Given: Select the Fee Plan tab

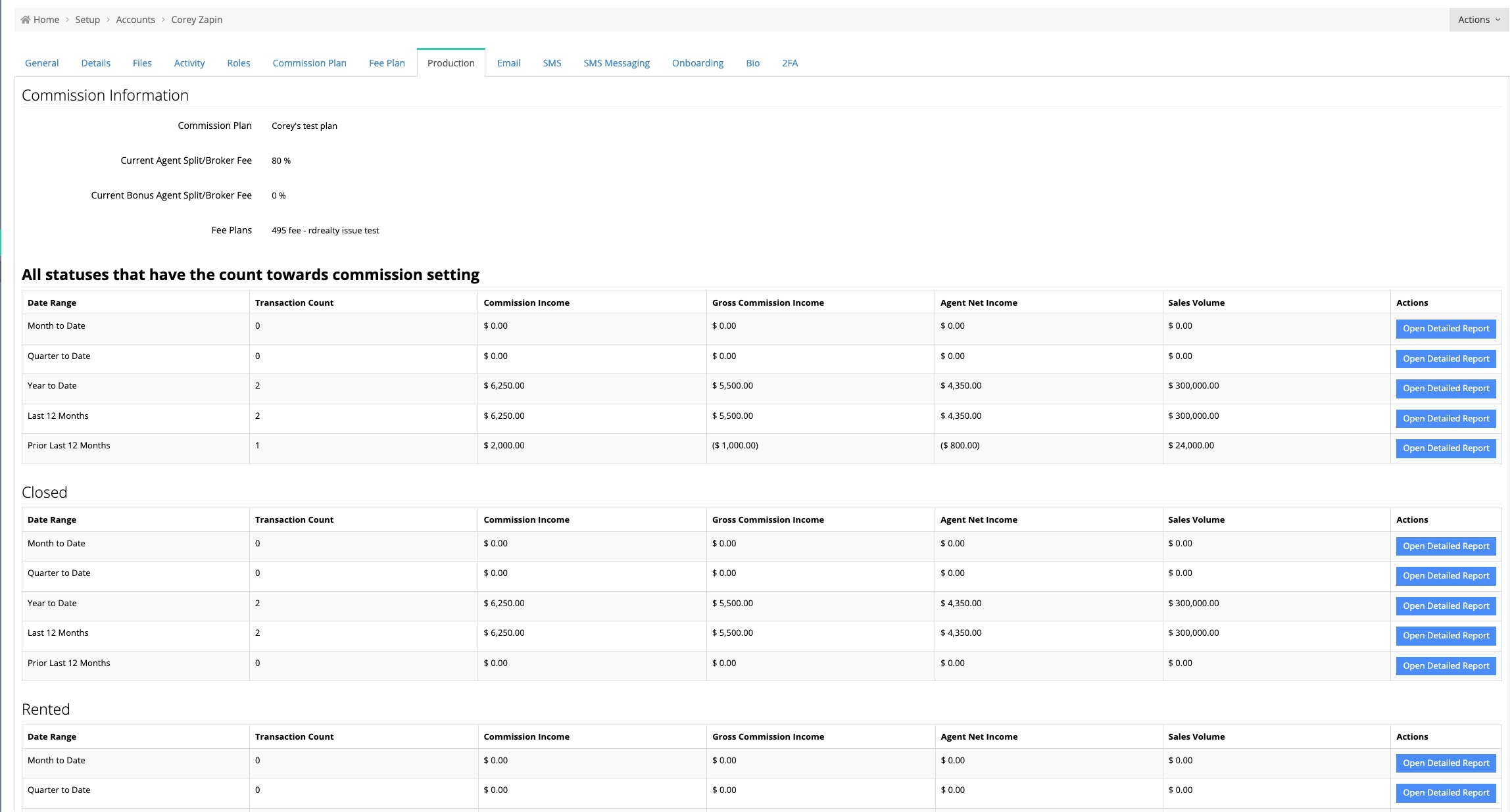Looking at the screenshot, I should [x=387, y=63].
